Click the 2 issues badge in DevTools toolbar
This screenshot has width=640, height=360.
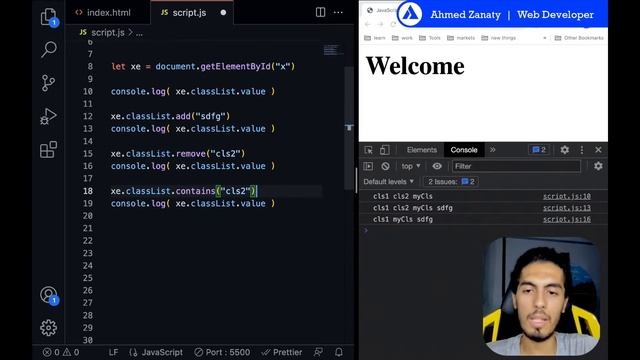point(539,150)
